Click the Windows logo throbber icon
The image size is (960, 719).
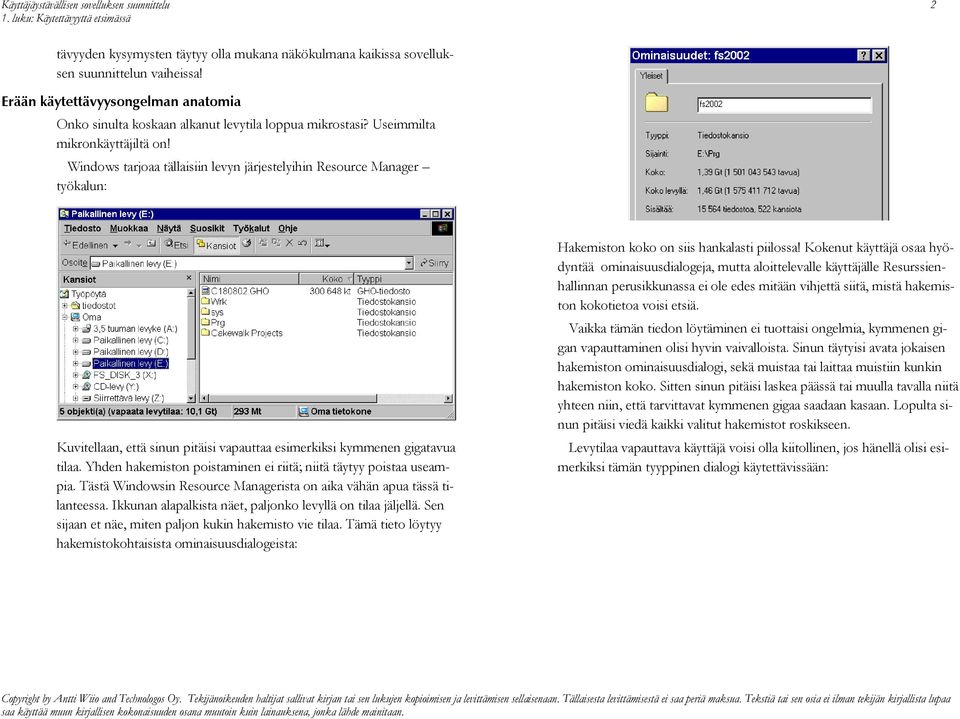442,228
